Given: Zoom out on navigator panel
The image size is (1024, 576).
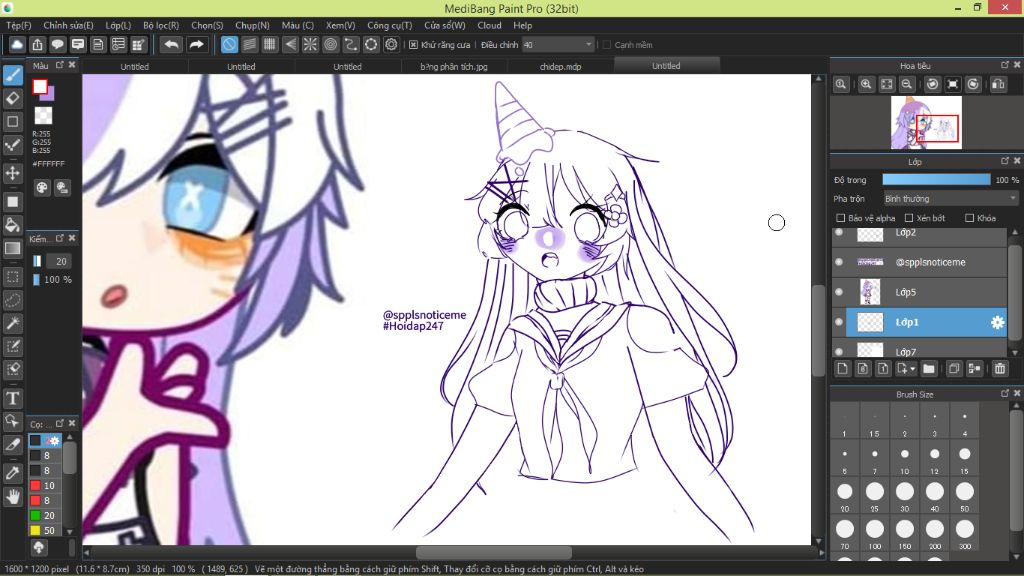Looking at the screenshot, I should (x=906, y=84).
